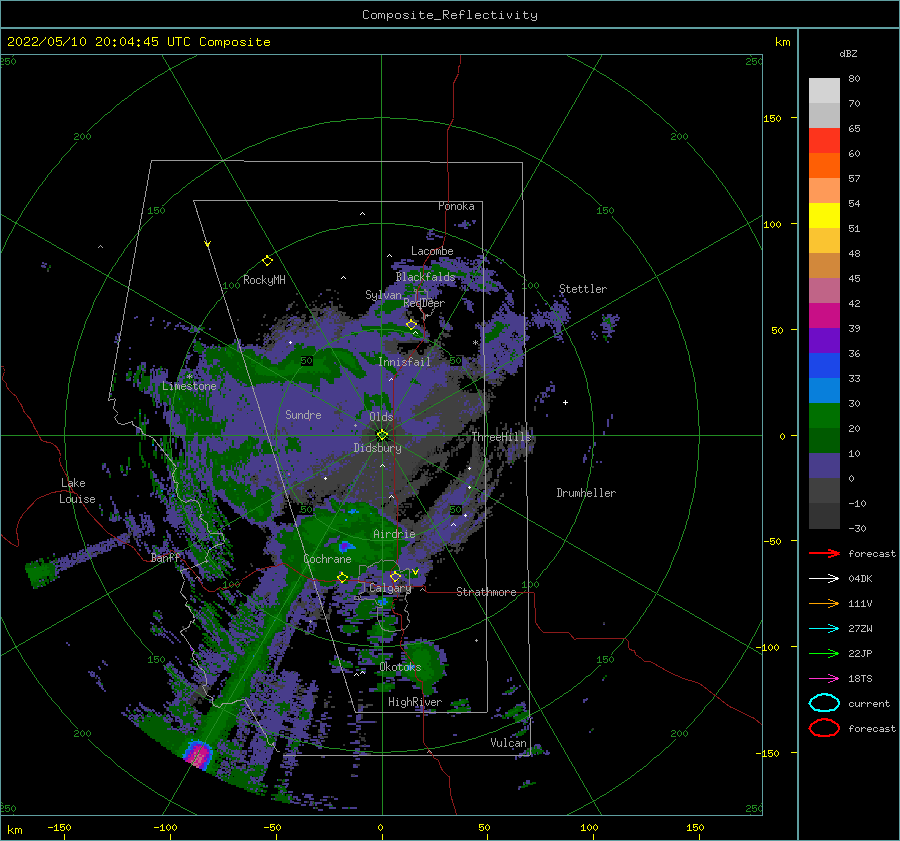
Task: Click the Drumheller city label
Action: (586, 493)
